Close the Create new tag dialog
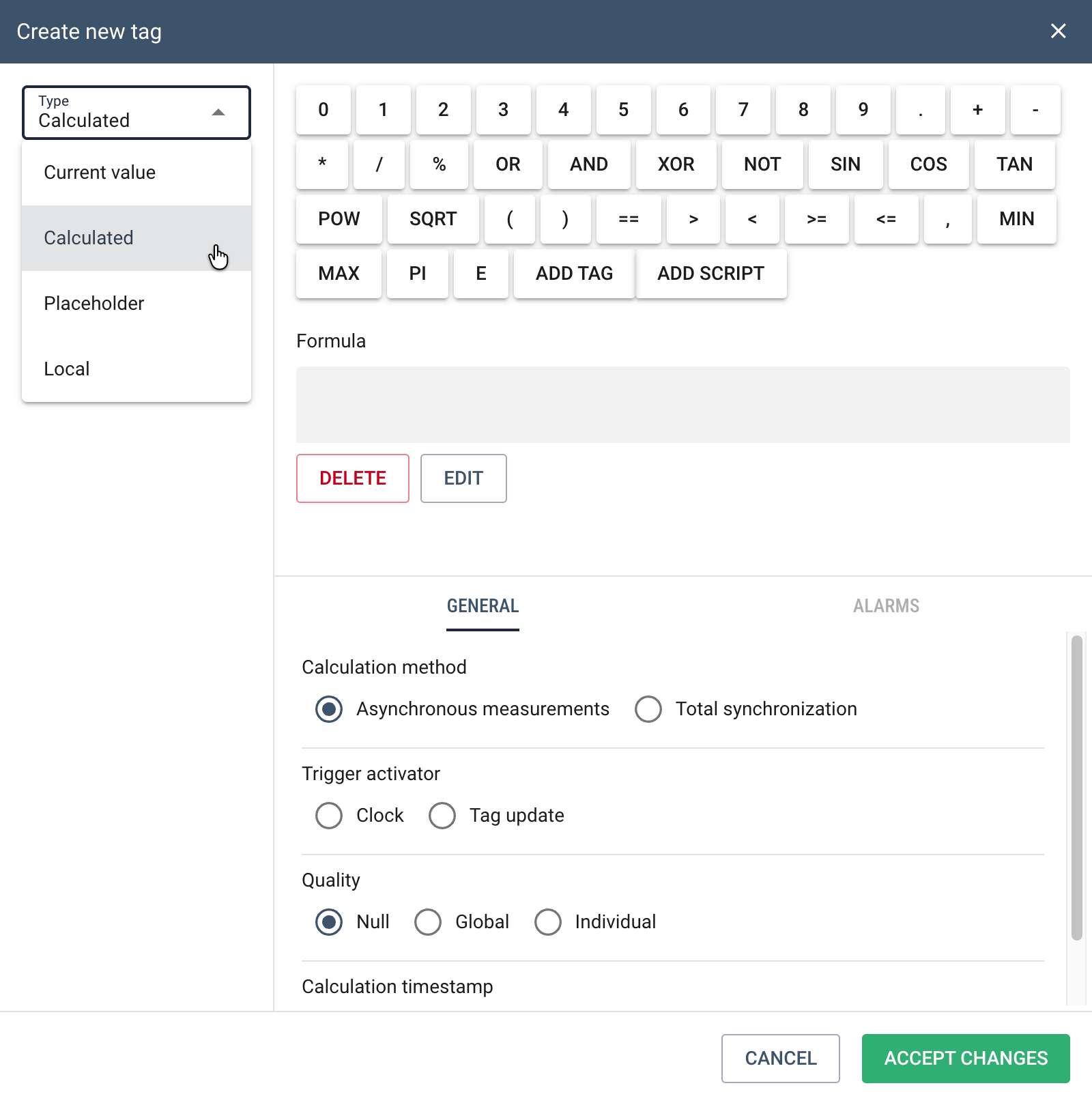 pyautogui.click(x=1058, y=31)
